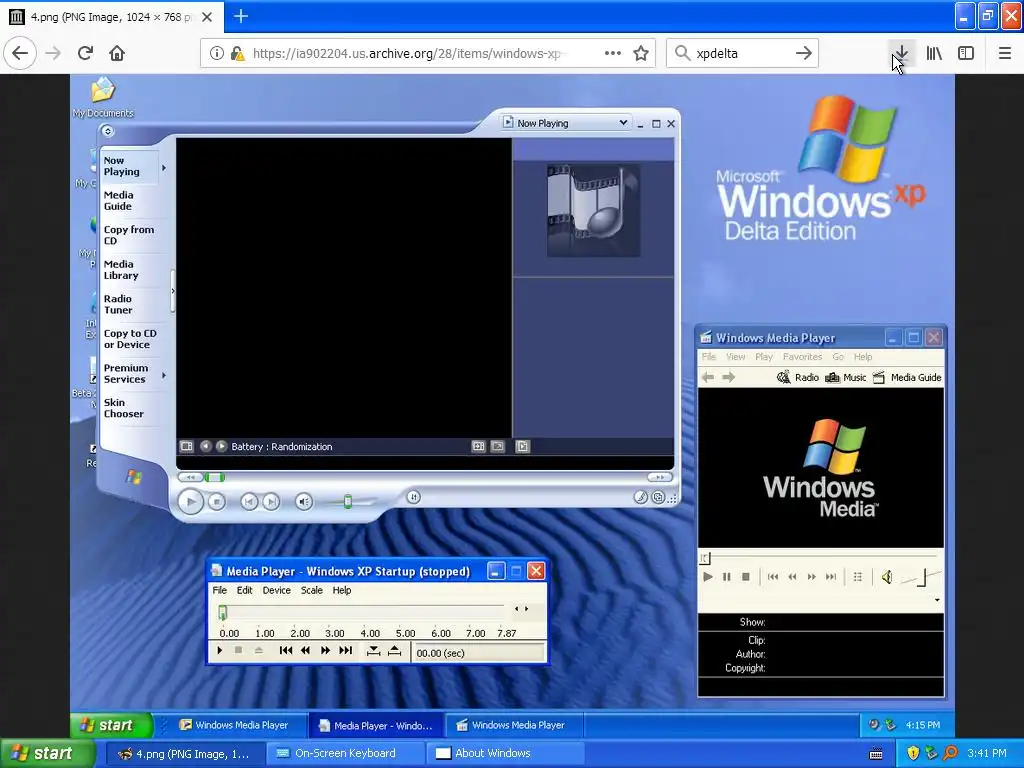Mute the sound in skinned player
Image resolution: width=1024 pixels, height=768 pixels.
304,502
